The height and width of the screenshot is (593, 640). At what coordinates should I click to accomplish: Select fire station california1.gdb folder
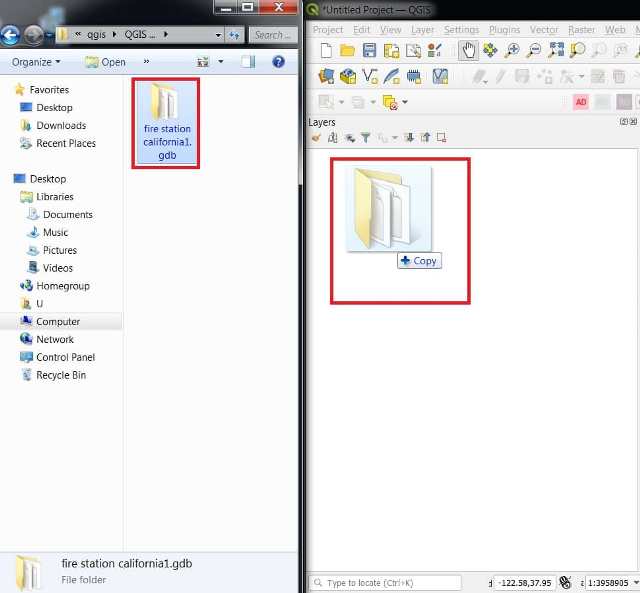click(x=166, y=123)
